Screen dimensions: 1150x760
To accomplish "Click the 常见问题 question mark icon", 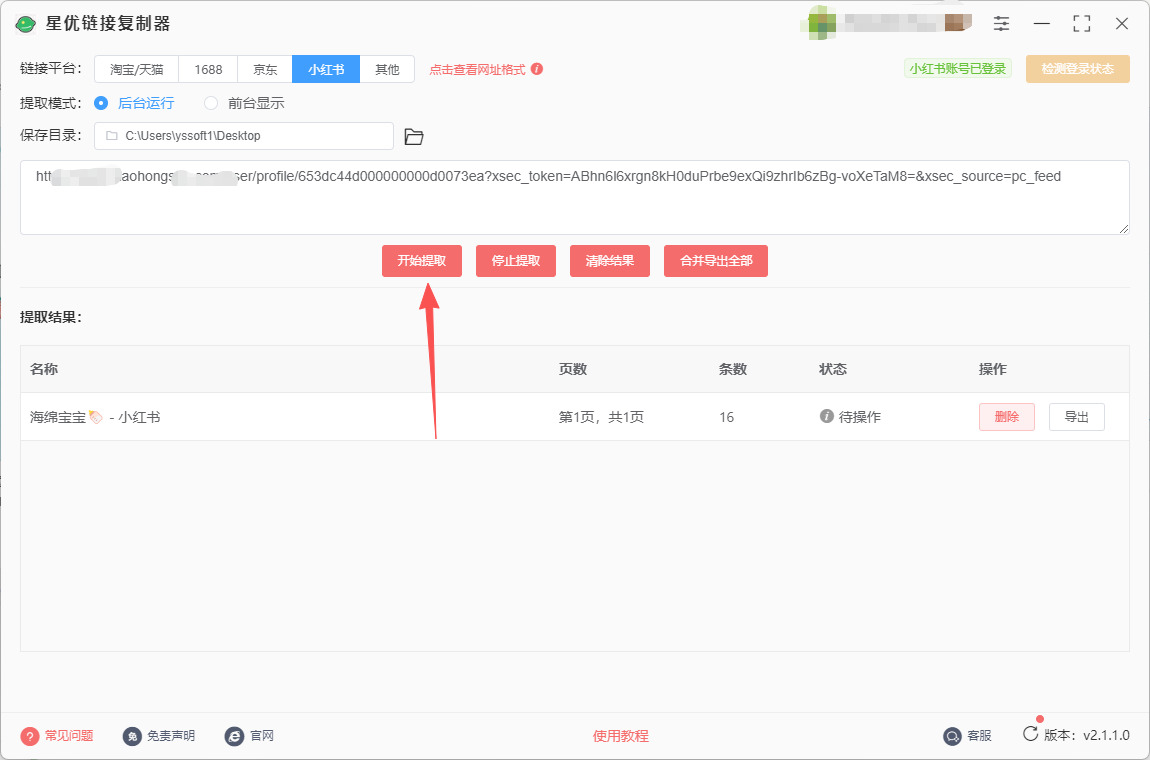I will pos(29,736).
